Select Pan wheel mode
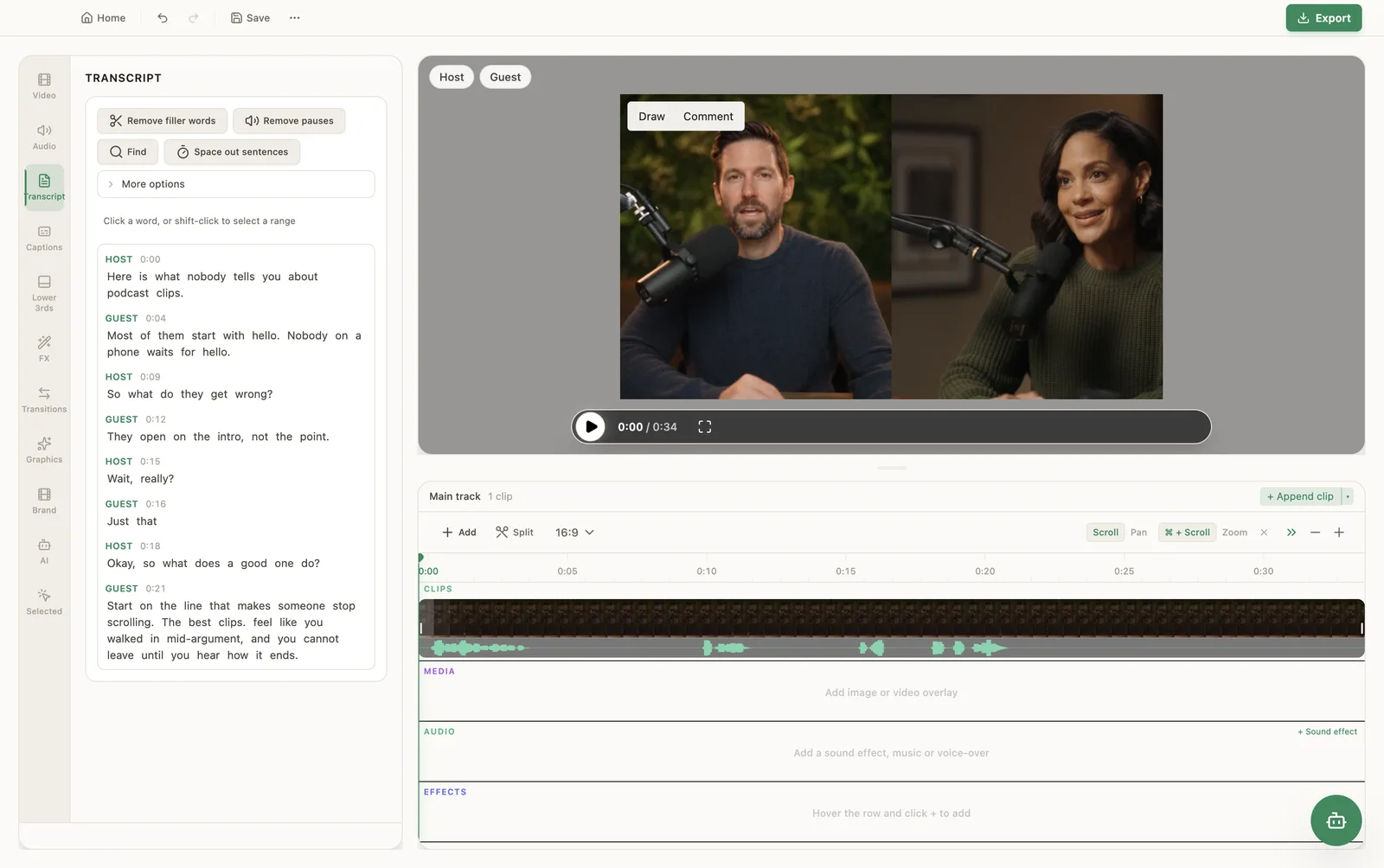1384x868 pixels. click(x=1138, y=533)
